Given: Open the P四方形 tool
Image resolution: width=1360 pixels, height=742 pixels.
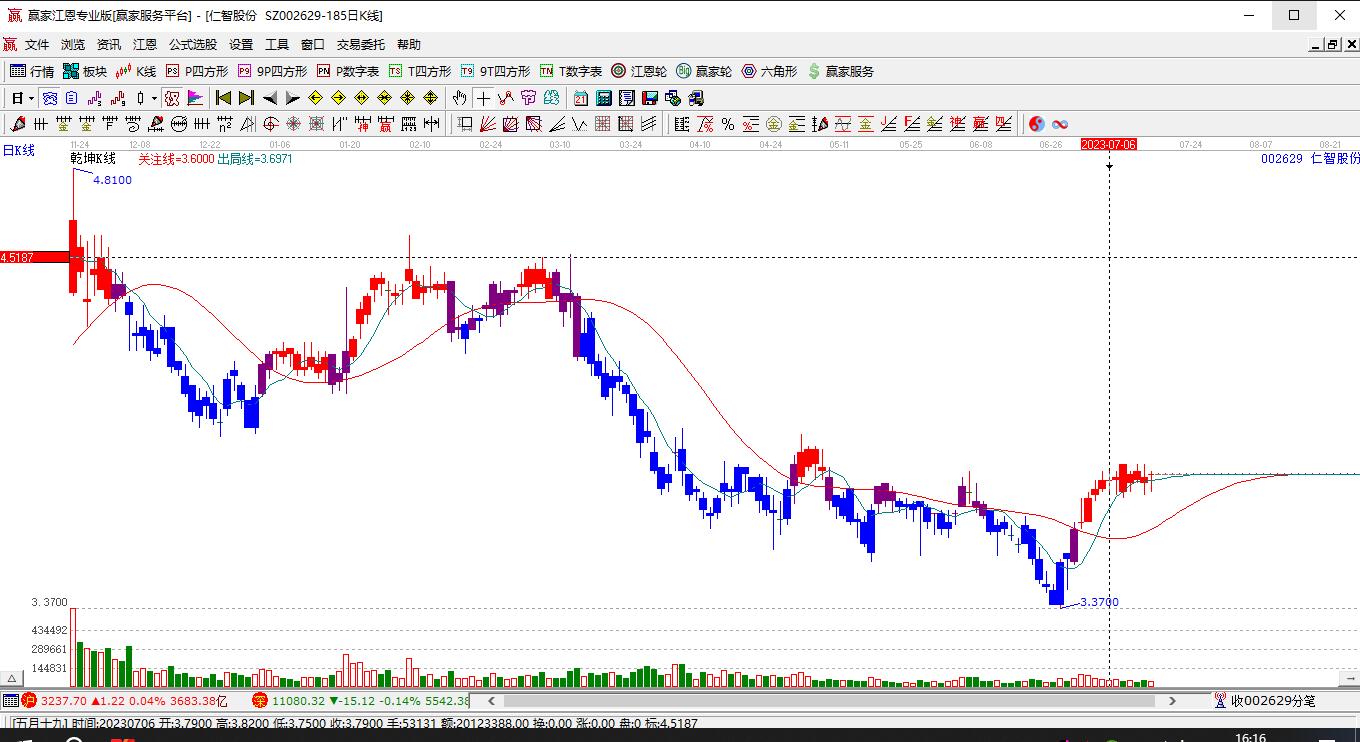Looking at the screenshot, I should pos(197,71).
